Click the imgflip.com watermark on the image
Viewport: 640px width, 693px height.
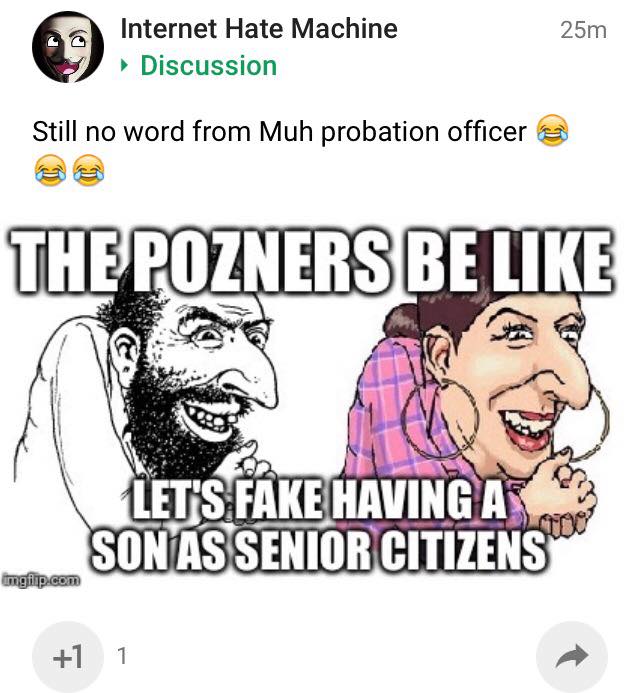41,579
